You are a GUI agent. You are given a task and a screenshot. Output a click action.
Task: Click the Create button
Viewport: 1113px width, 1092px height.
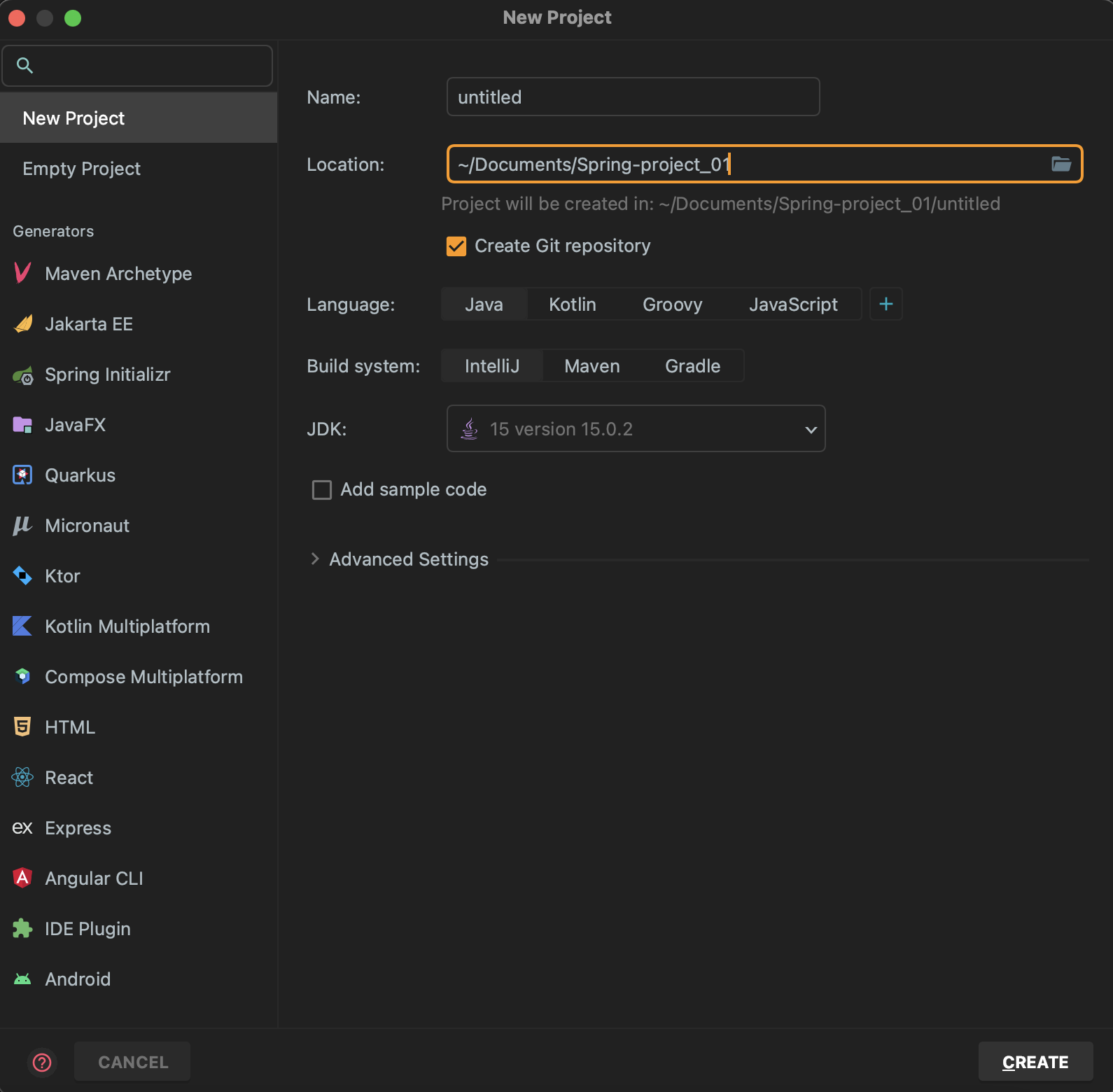1035,1062
